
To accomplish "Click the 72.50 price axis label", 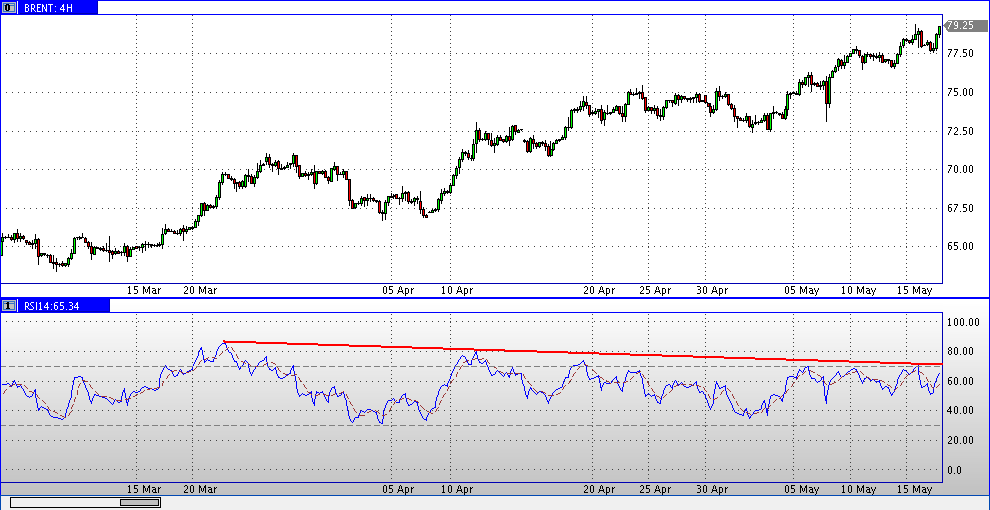I will (960, 131).
